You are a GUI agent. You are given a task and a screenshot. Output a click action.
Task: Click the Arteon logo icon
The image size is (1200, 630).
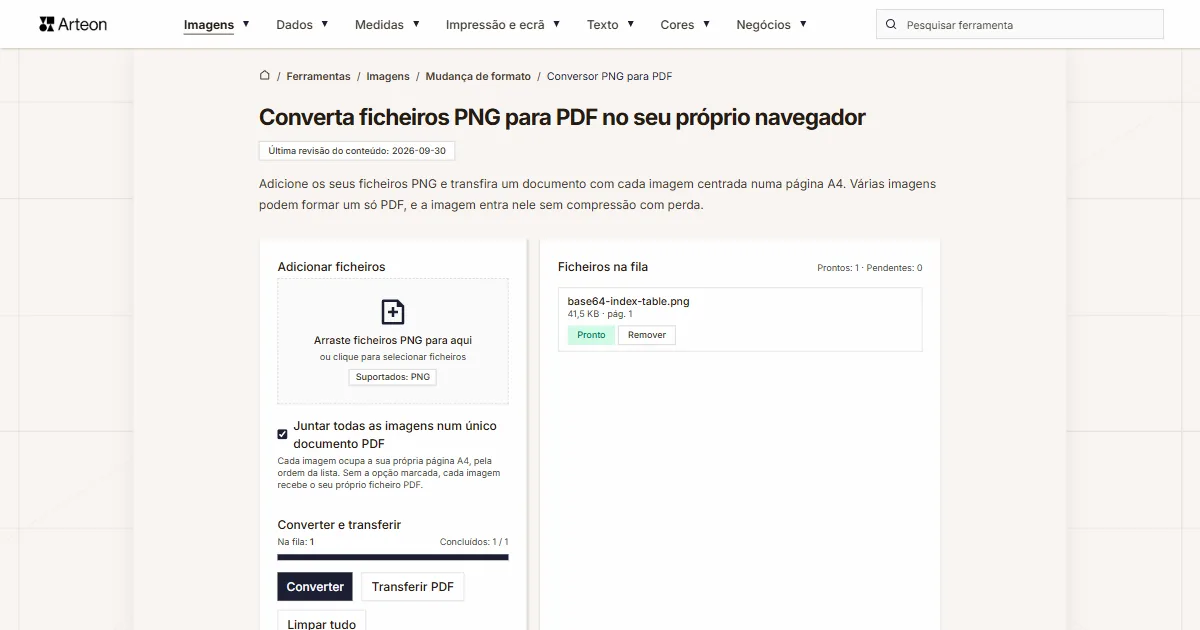pos(46,24)
